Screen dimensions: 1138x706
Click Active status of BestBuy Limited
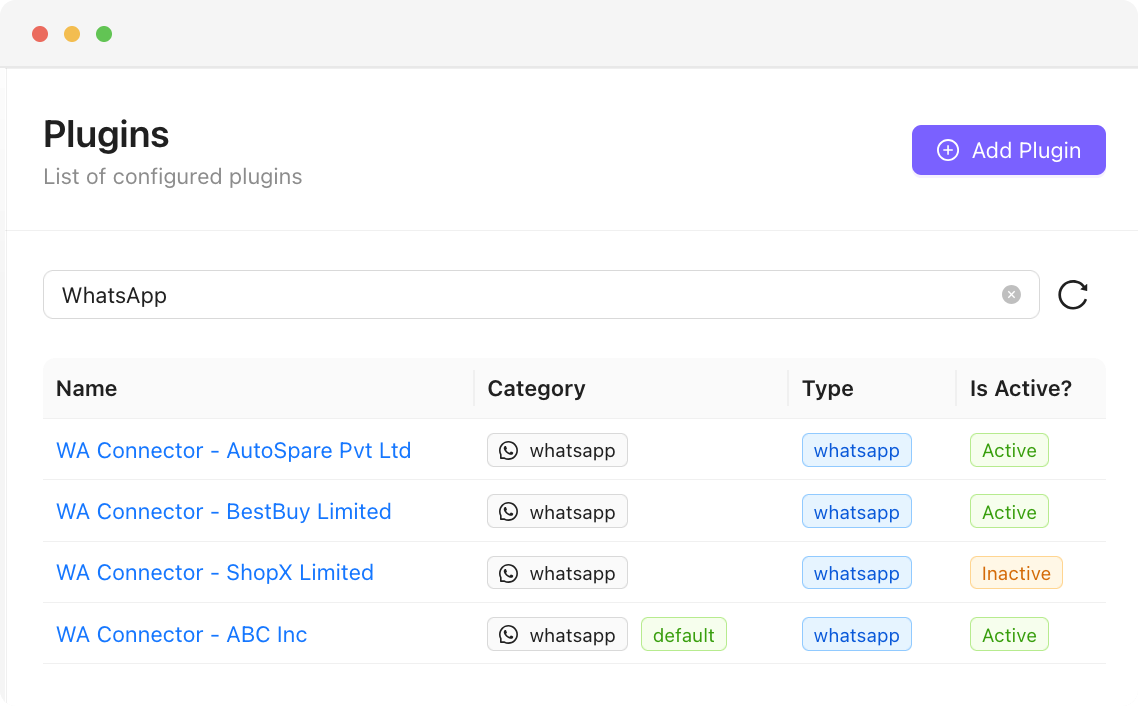(1009, 512)
